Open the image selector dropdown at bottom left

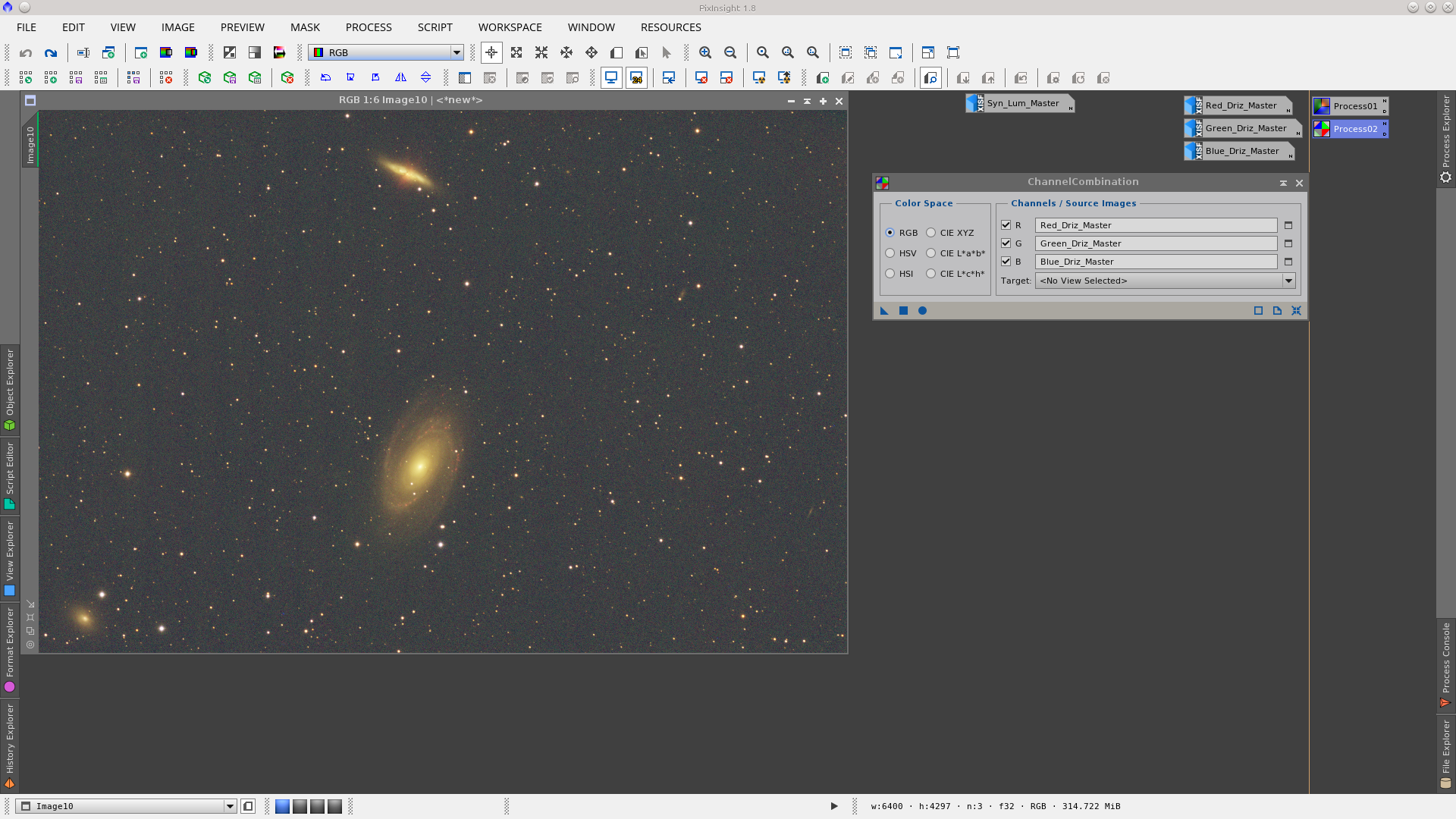tap(230, 806)
